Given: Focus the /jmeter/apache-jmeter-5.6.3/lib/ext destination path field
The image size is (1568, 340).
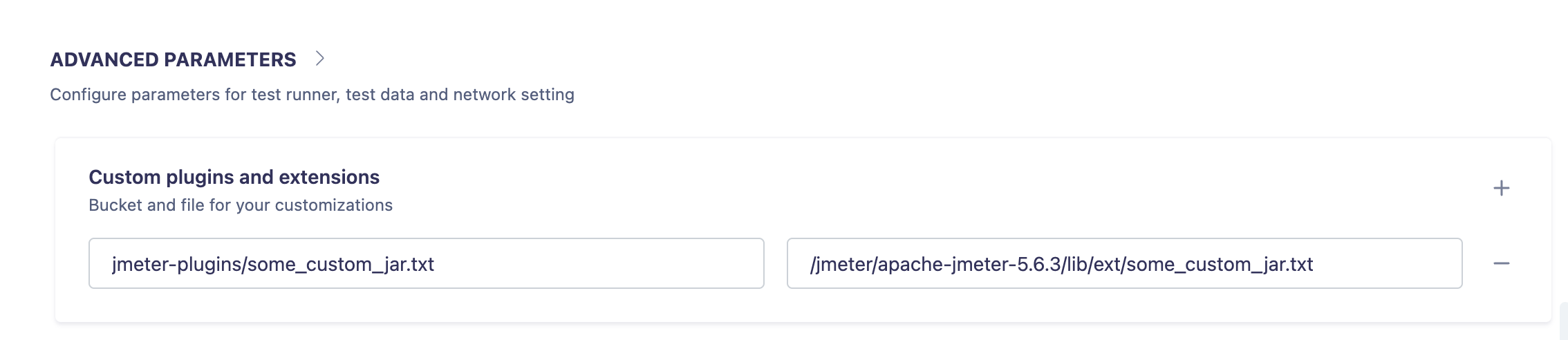Looking at the screenshot, I should tap(1124, 263).
